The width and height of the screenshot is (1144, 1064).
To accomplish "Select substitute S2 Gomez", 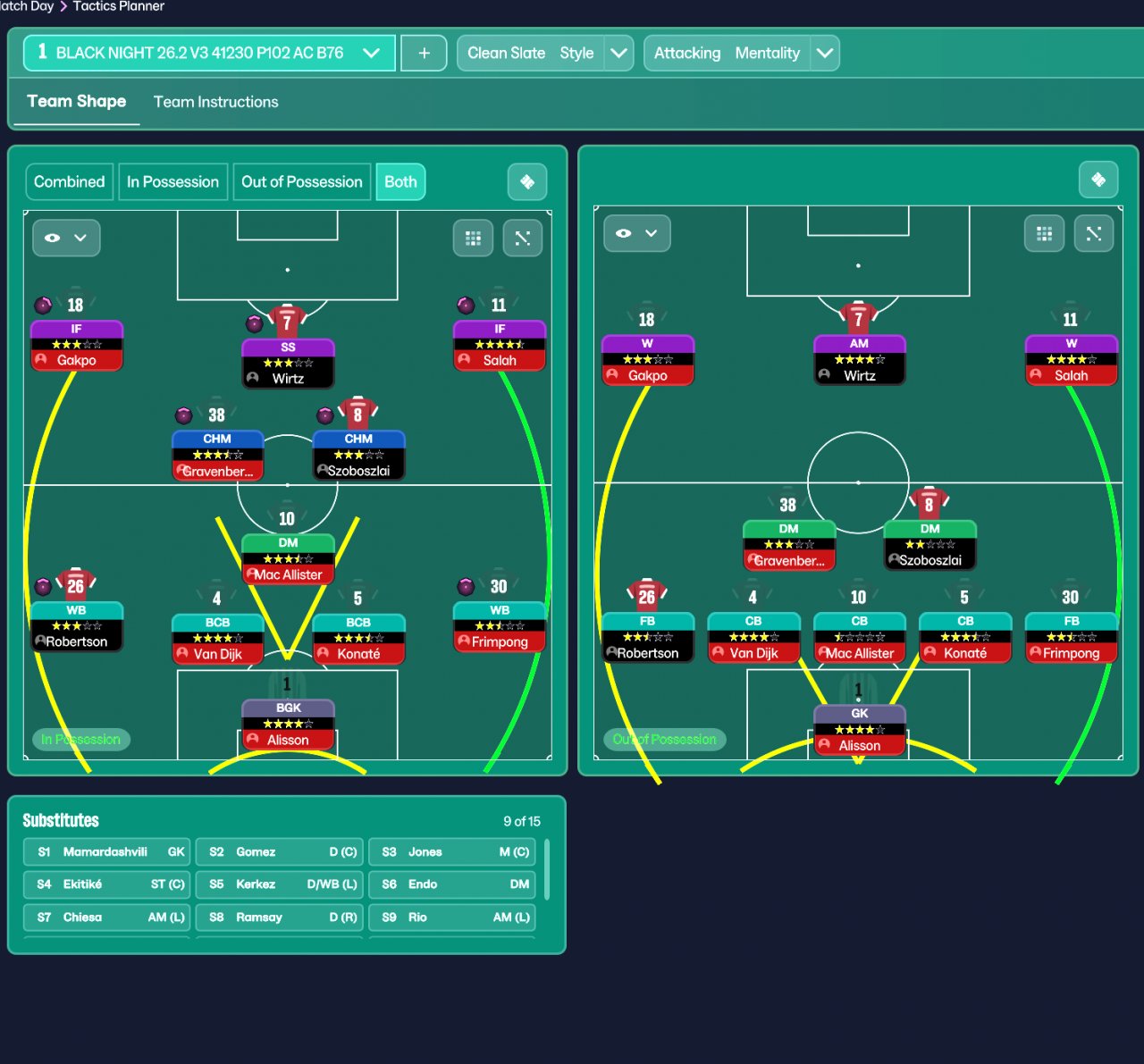I will pyautogui.click(x=279, y=851).
